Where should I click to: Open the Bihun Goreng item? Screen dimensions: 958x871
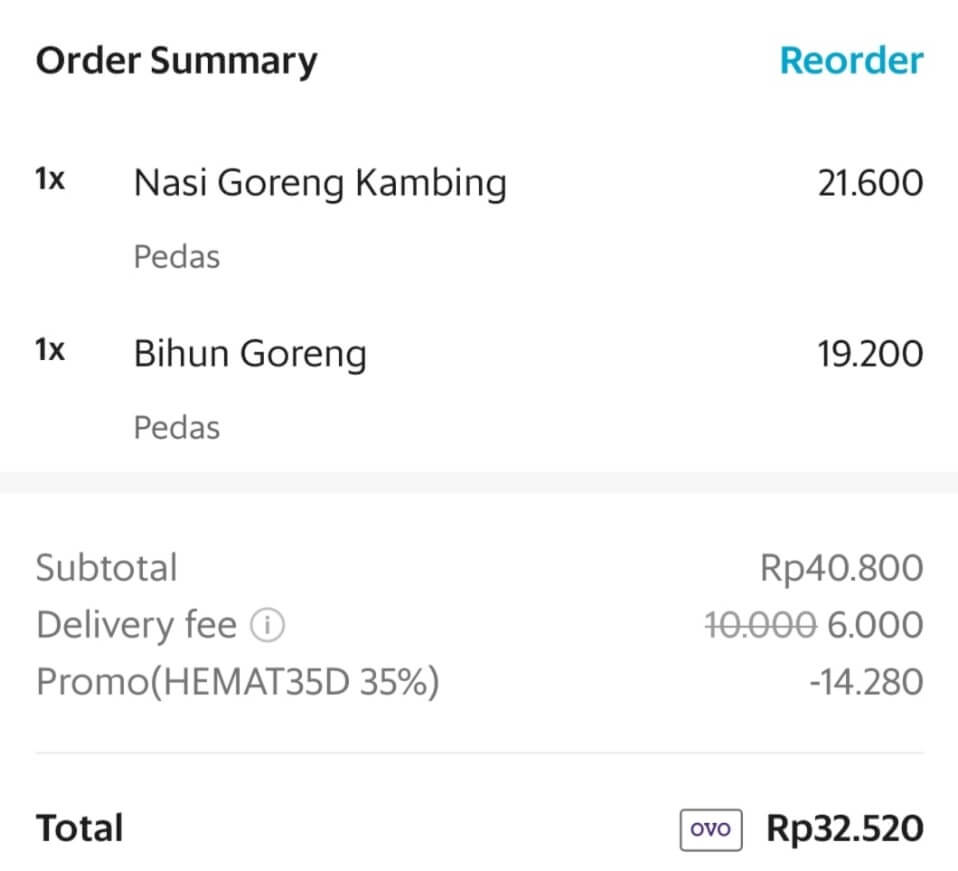pyautogui.click(x=250, y=354)
